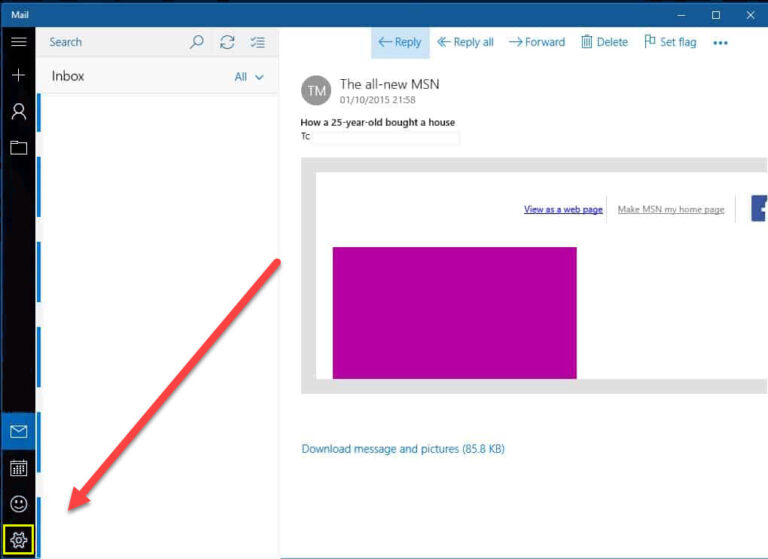The height and width of the screenshot is (559, 768).
Task: Delete the open message
Action: click(604, 43)
